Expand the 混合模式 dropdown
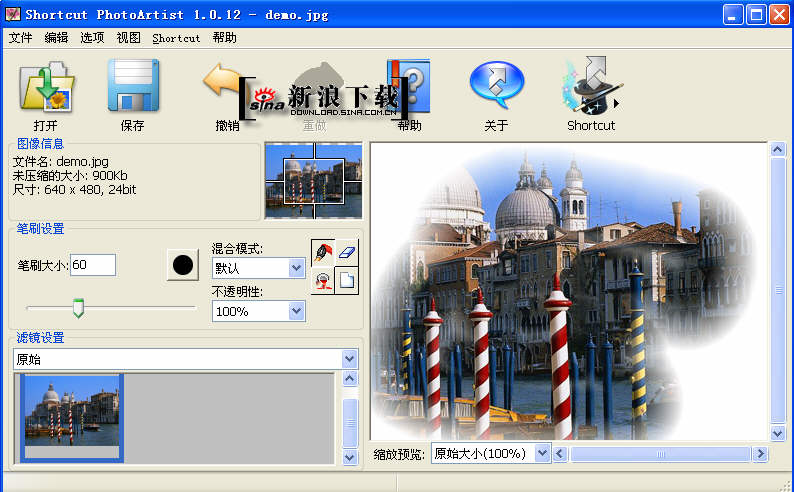Image resolution: width=794 pixels, height=492 pixels. tap(296, 268)
